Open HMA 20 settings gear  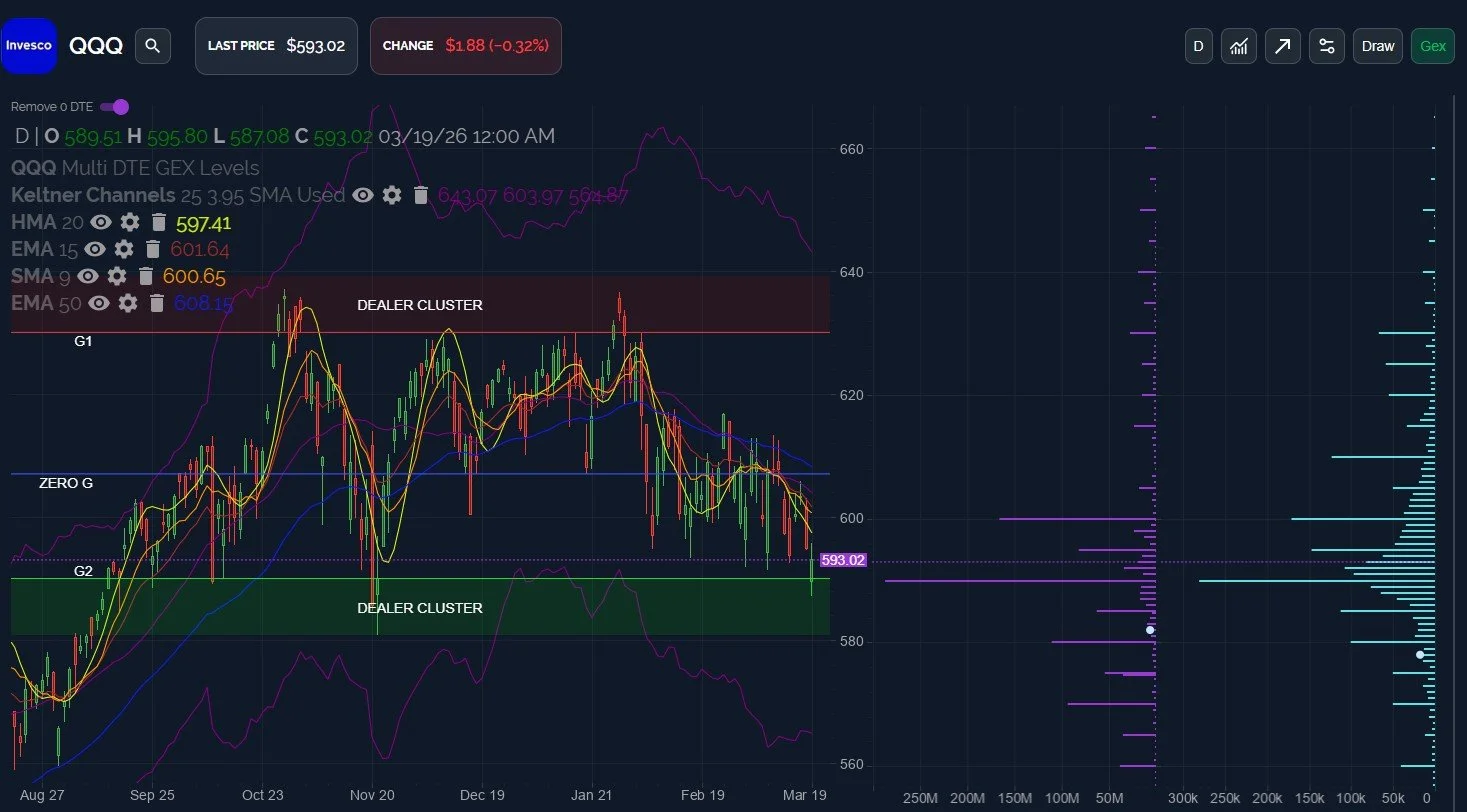[130, 222]
